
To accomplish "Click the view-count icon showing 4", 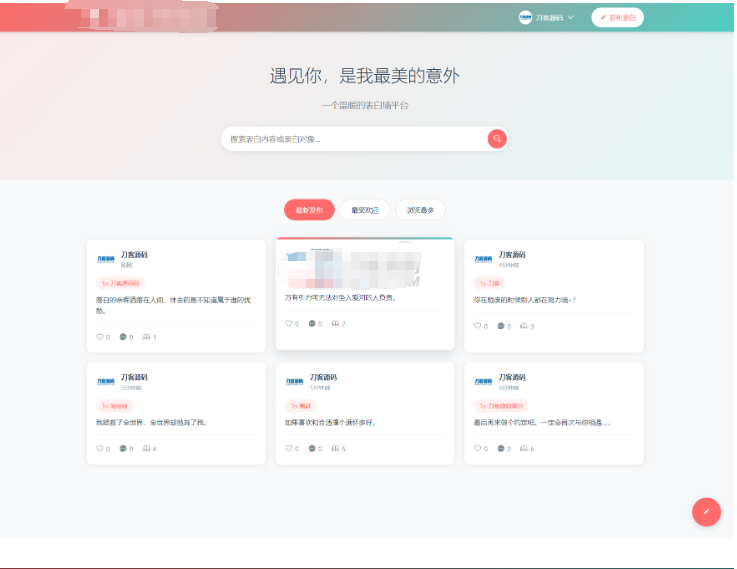I will tap(147, 448).
